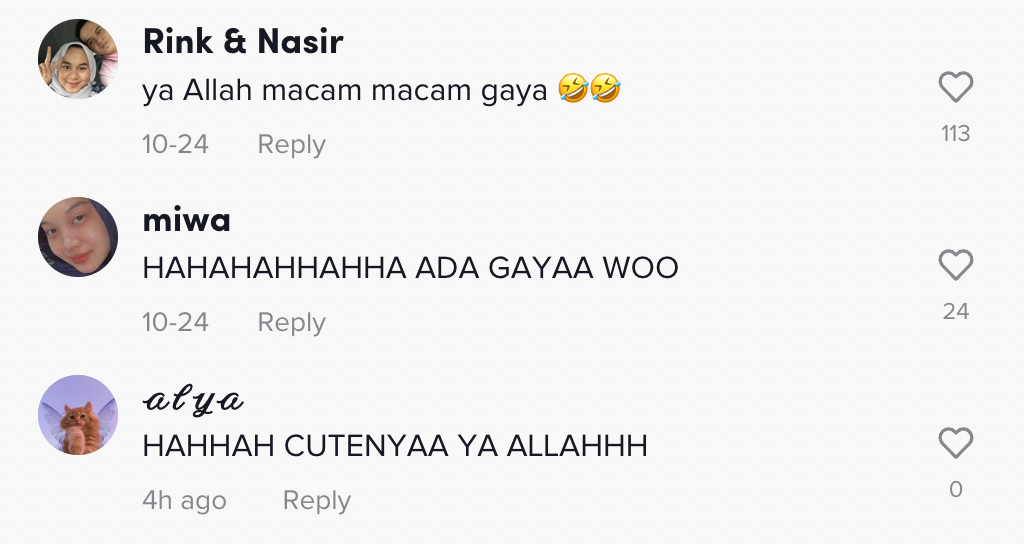
Task: Select the 'HAHHAH CUTENYAA YA ALLAHHH' comment text
Action: pyautogui.click(x=395, y=446)
